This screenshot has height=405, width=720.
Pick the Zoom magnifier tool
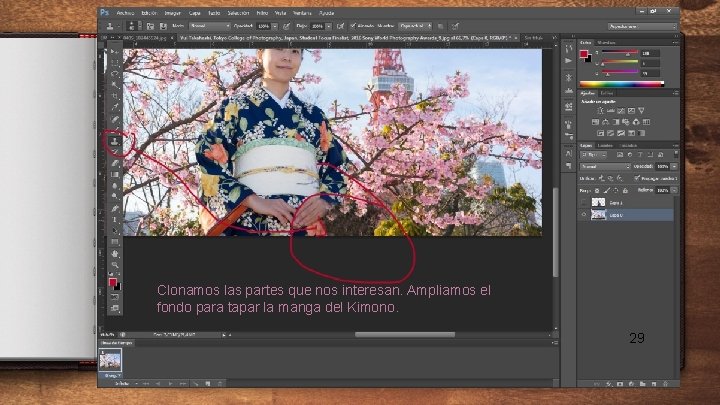coord(115,266)
